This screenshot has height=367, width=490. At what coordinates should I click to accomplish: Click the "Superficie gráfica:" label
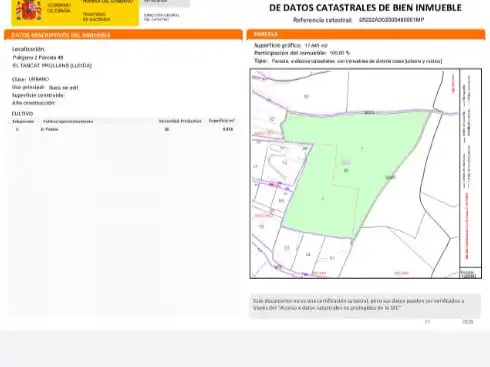[277, 45]
